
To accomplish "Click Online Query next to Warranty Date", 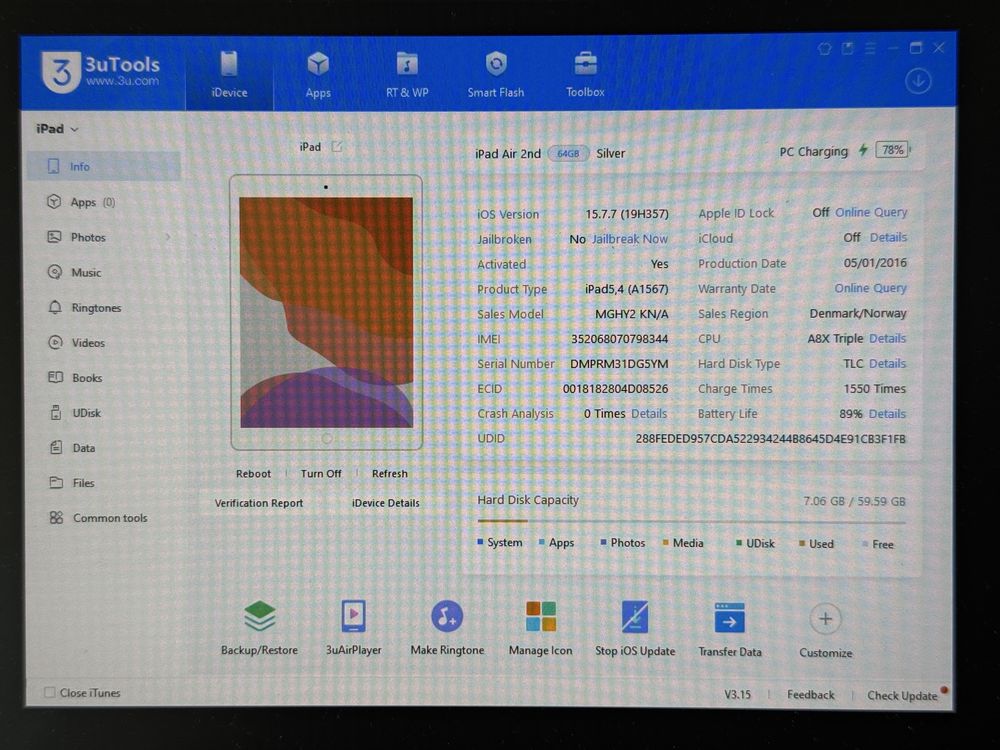I will (x=871, y=288).
